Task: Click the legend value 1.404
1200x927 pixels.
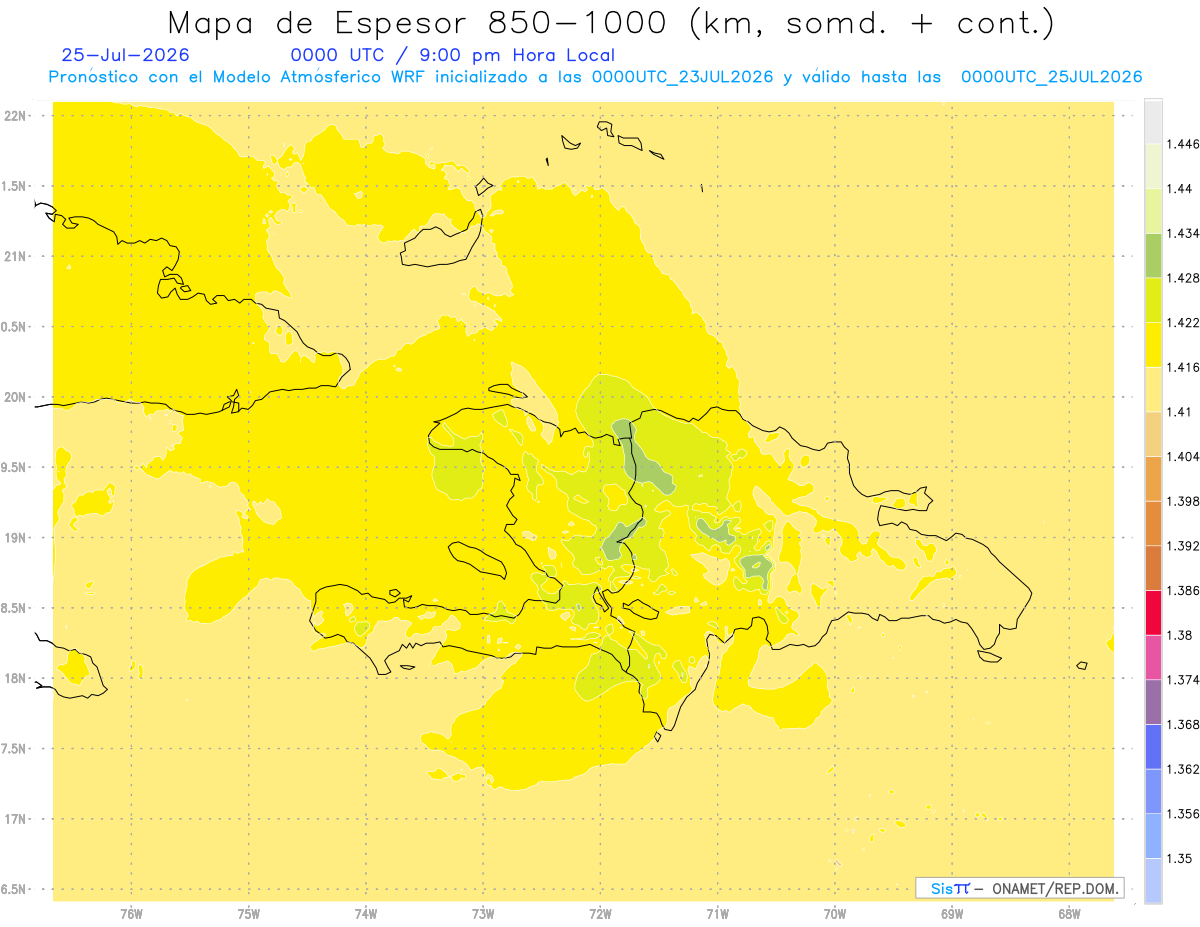Action: [x=1182, y=456]
